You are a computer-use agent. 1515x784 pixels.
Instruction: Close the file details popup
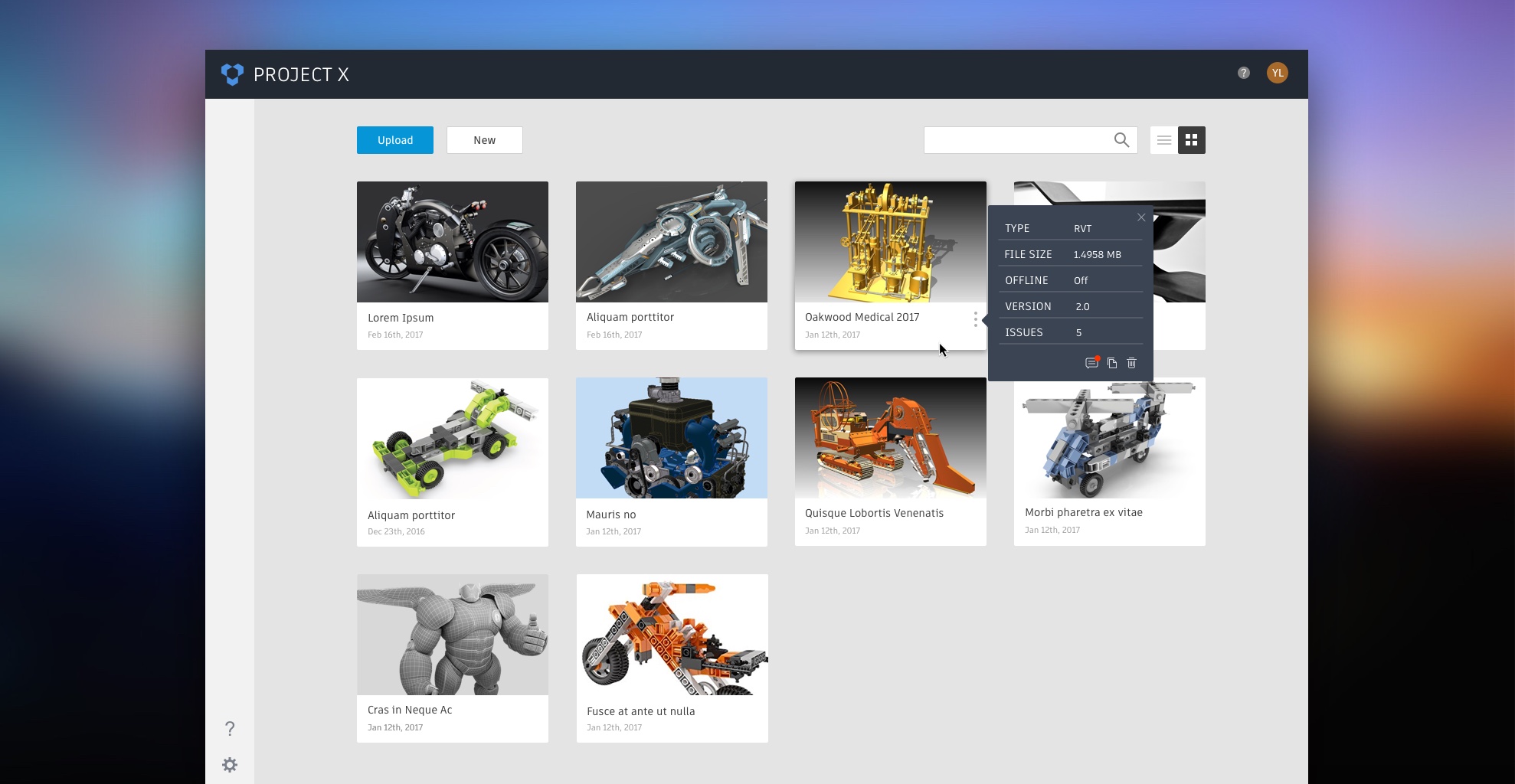[1141, 217]
